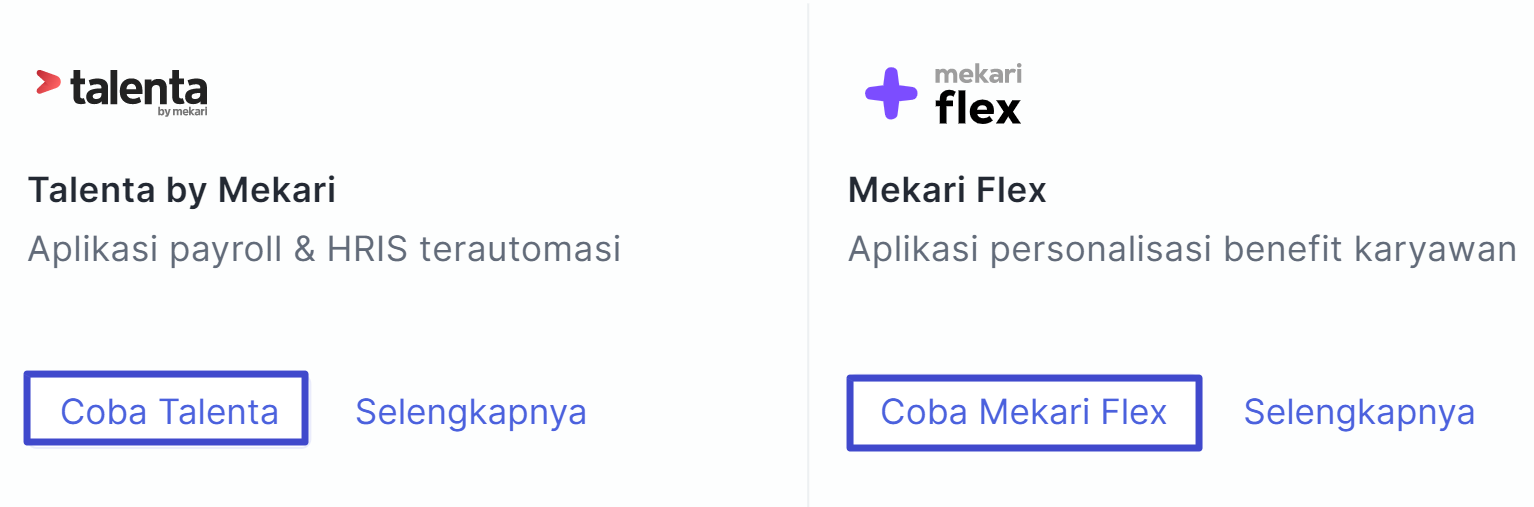Click the empty area below the Talenta description
1534x507 pixels.
[x=325, y=320]
